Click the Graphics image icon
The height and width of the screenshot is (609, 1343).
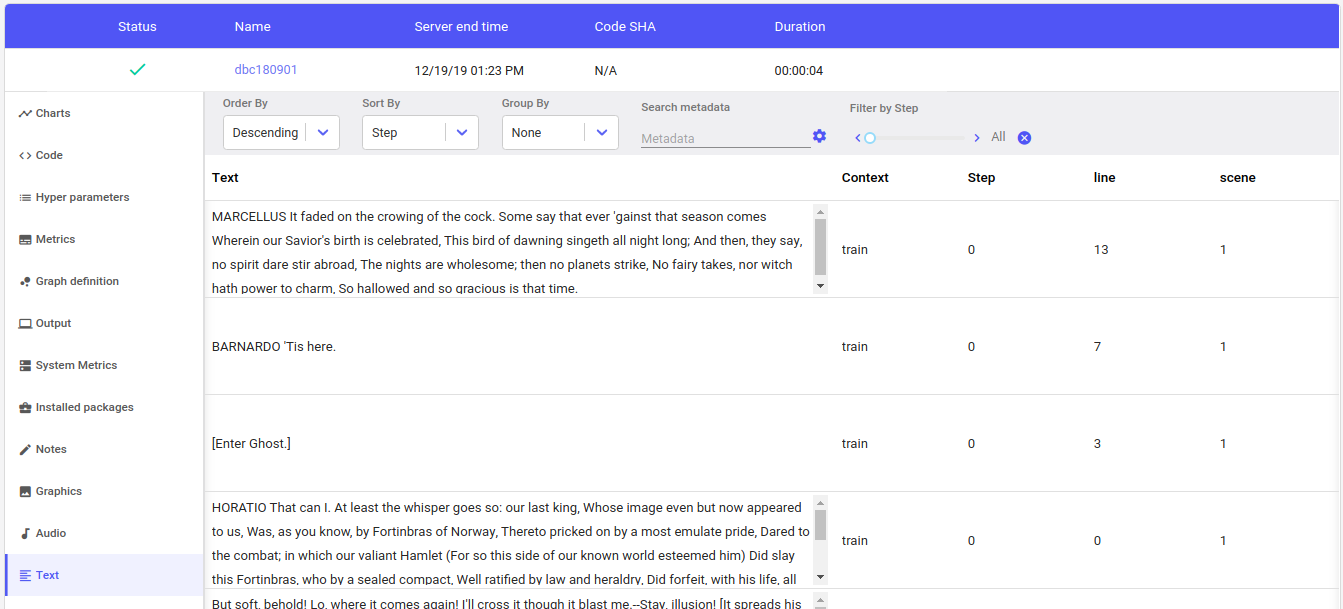pos(25,491)
